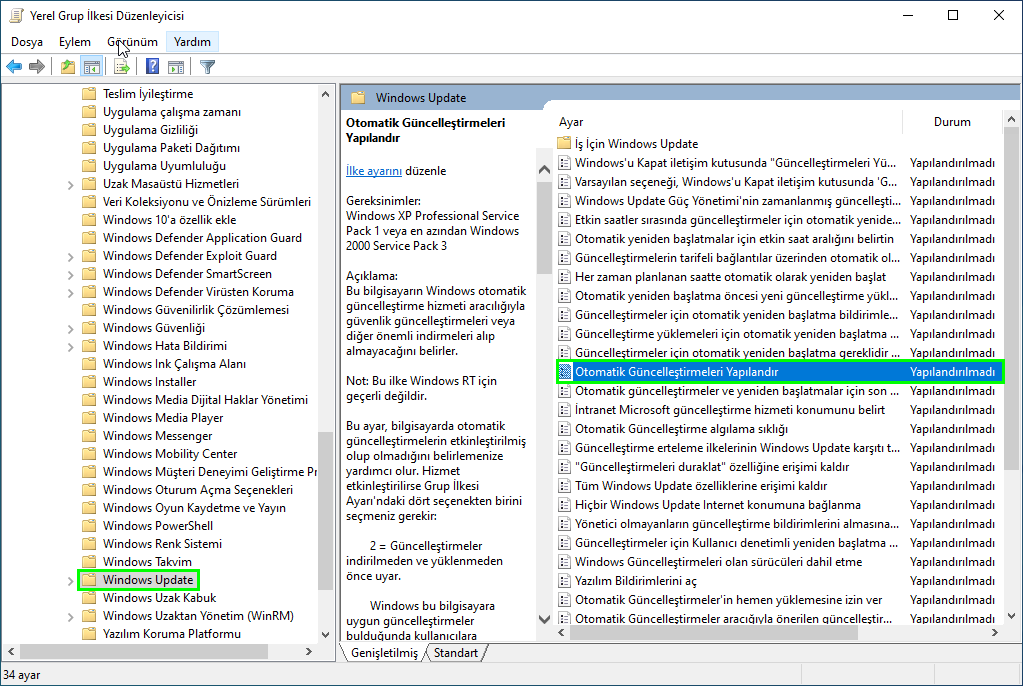Viewport: 1023px width, 686px height.
Task: Expand the Windows Update tree node
Action: pyautogui.click(x=70, y=580)
